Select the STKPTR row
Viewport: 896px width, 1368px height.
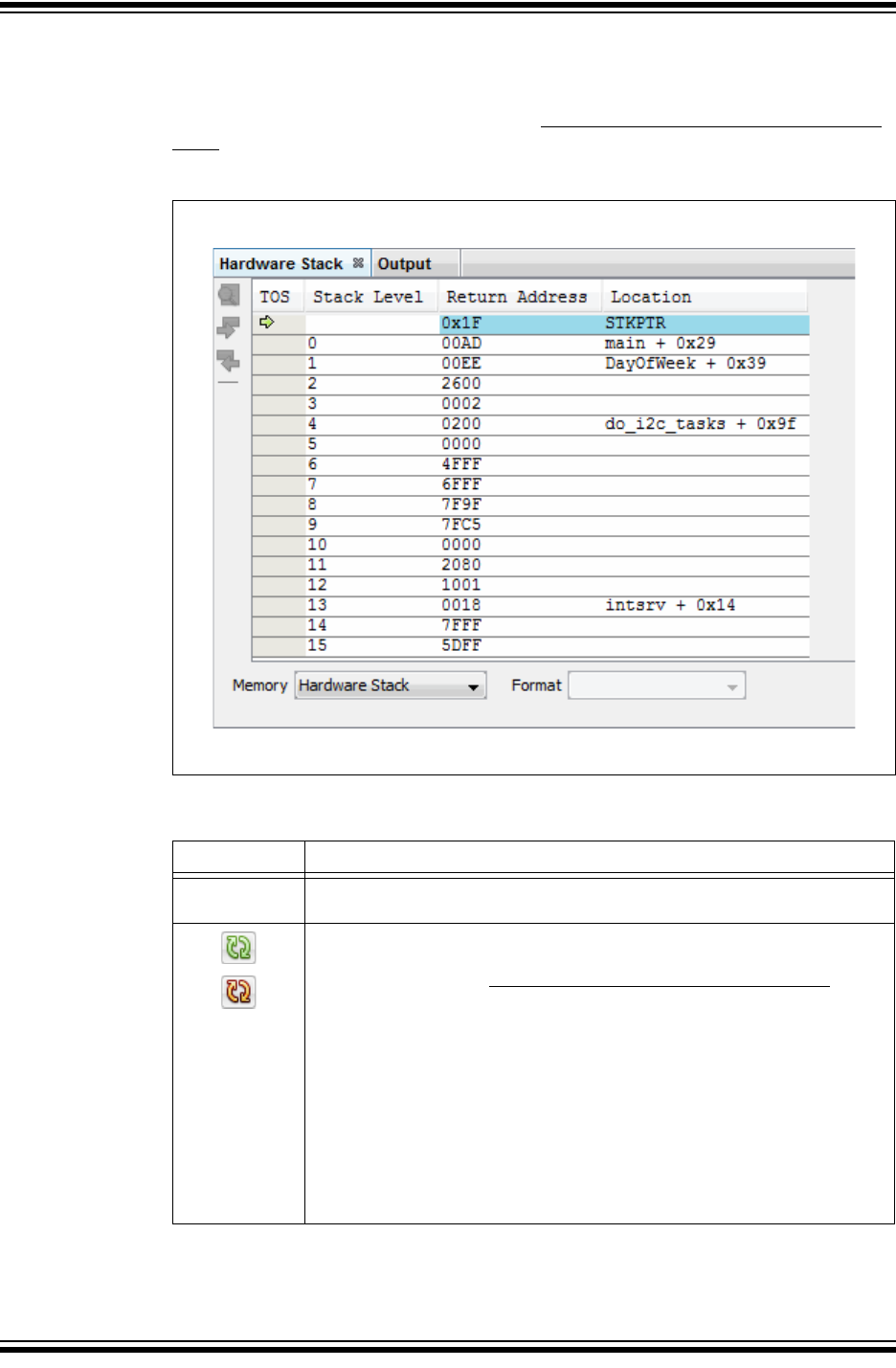pos(531,324)
